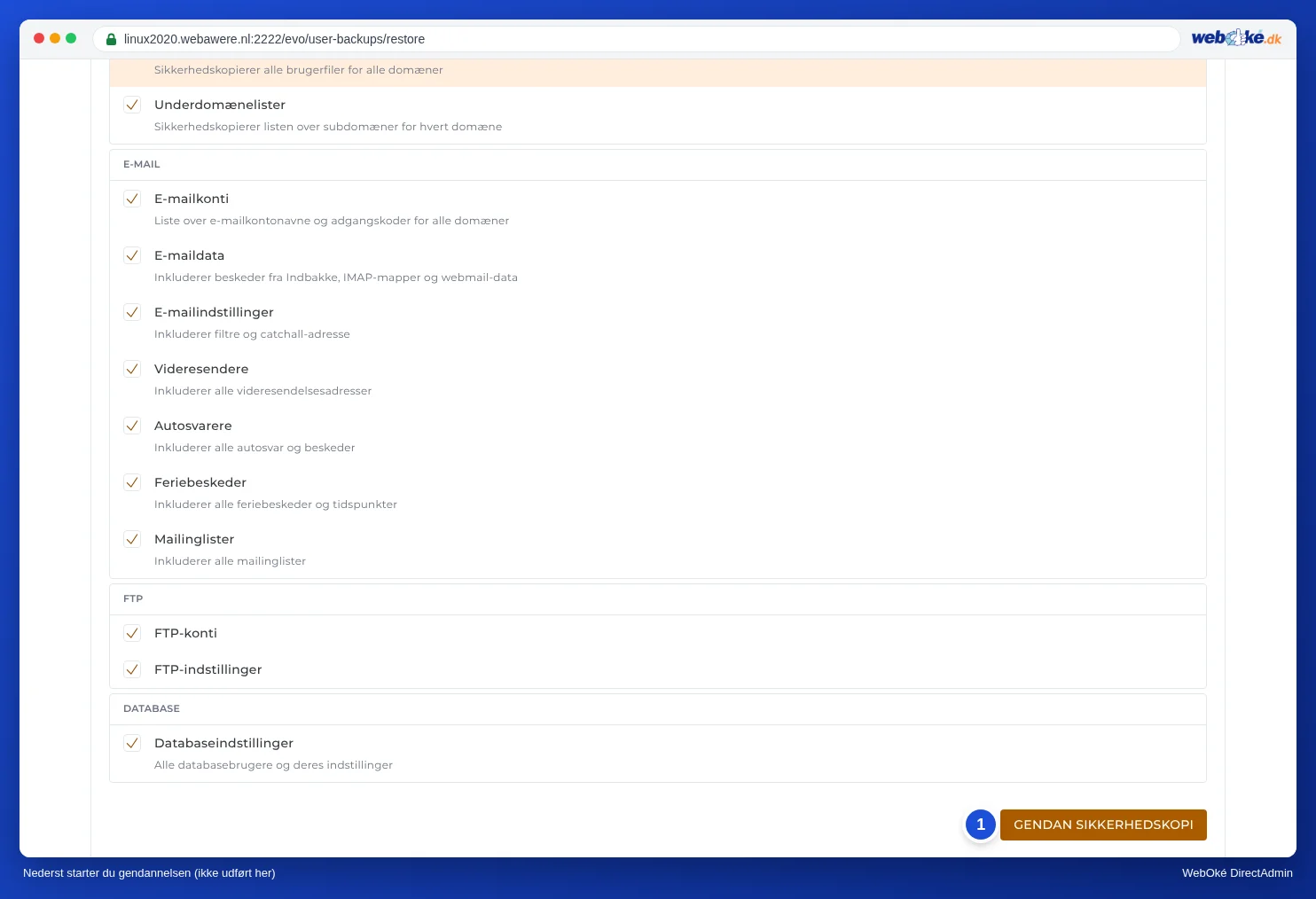Image resolution: width=1316 pixels, height=899 pixels.
Task: Toggle the Feriebeskeder checkbox
Action: click(132, 482)
